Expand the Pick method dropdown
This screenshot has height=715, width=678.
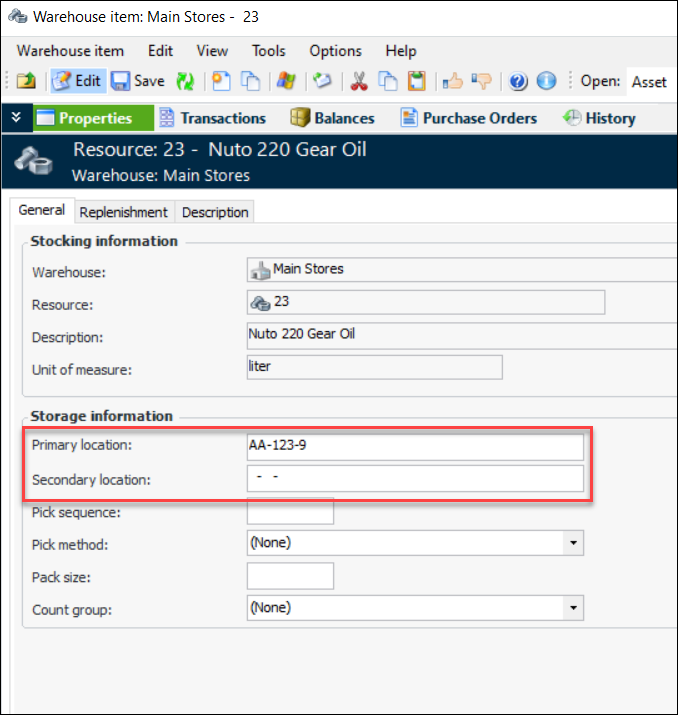573,543
